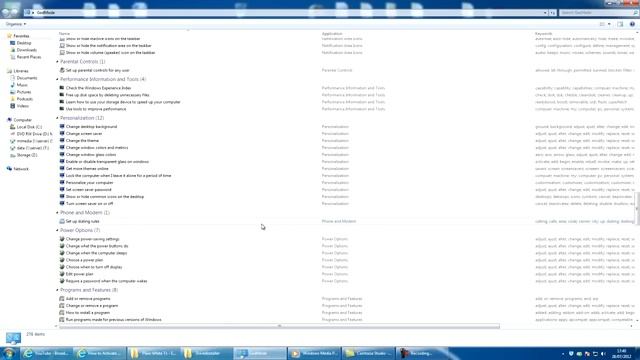Click icon of Check the Windows Experience Index

coord(62,88)
